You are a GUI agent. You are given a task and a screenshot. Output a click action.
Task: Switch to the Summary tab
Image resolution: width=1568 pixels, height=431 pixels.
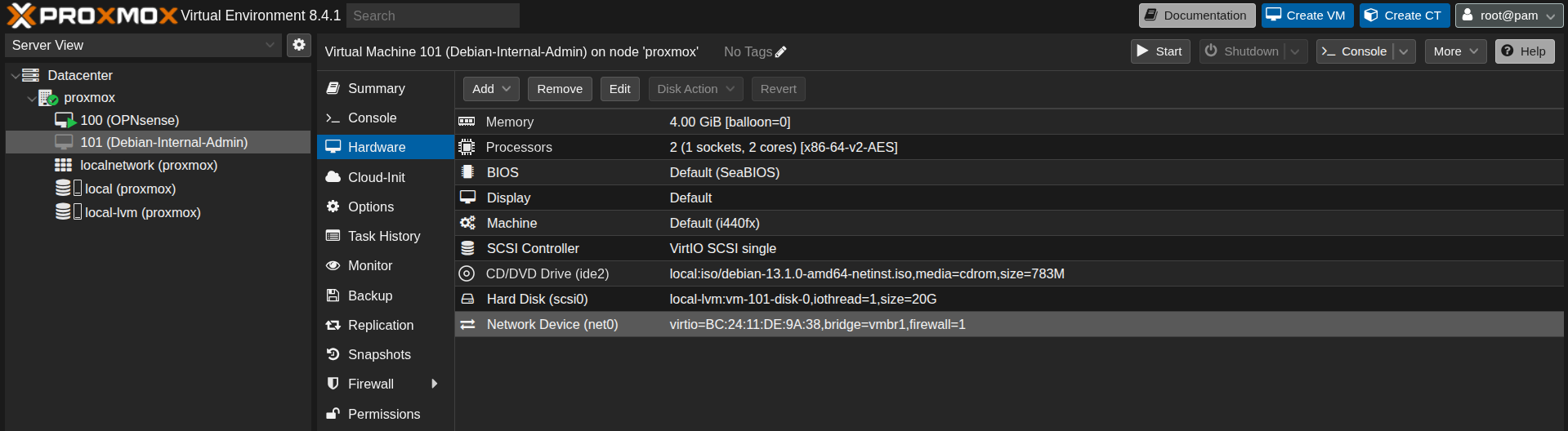(x=376, y=88)
